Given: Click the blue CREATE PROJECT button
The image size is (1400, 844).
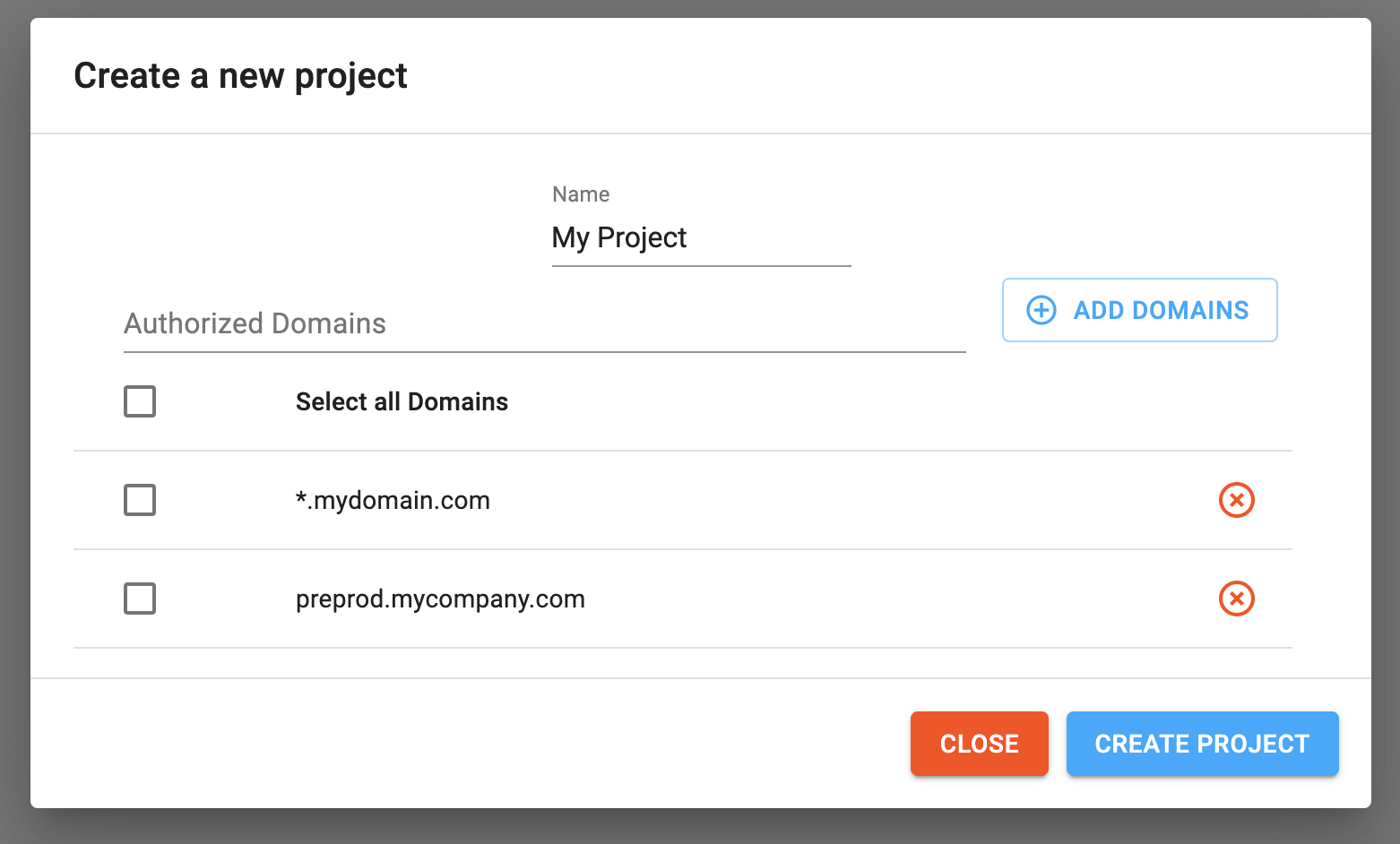Looking at the screenshot, I should pyautogui.click(x=1202, y=744).
